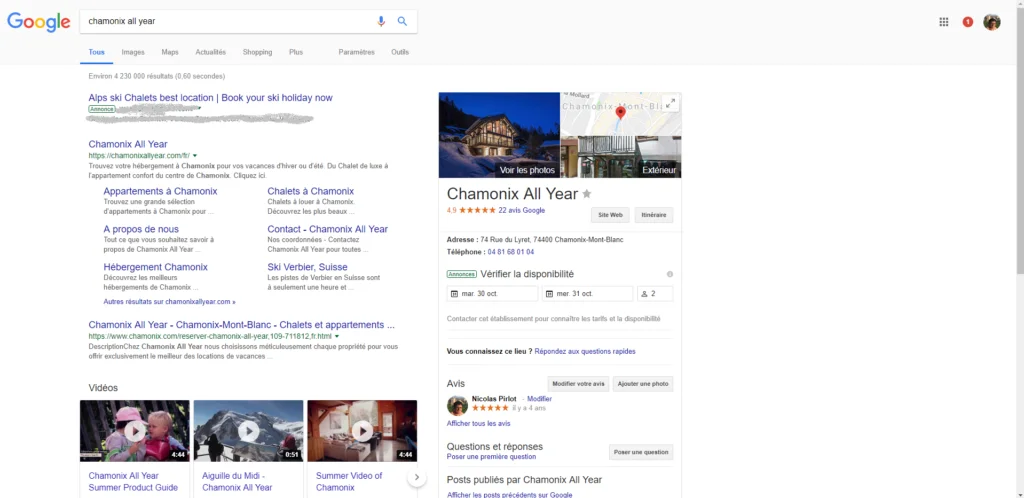Open Paramètres search settings
1024x498 pixels.
357,52
